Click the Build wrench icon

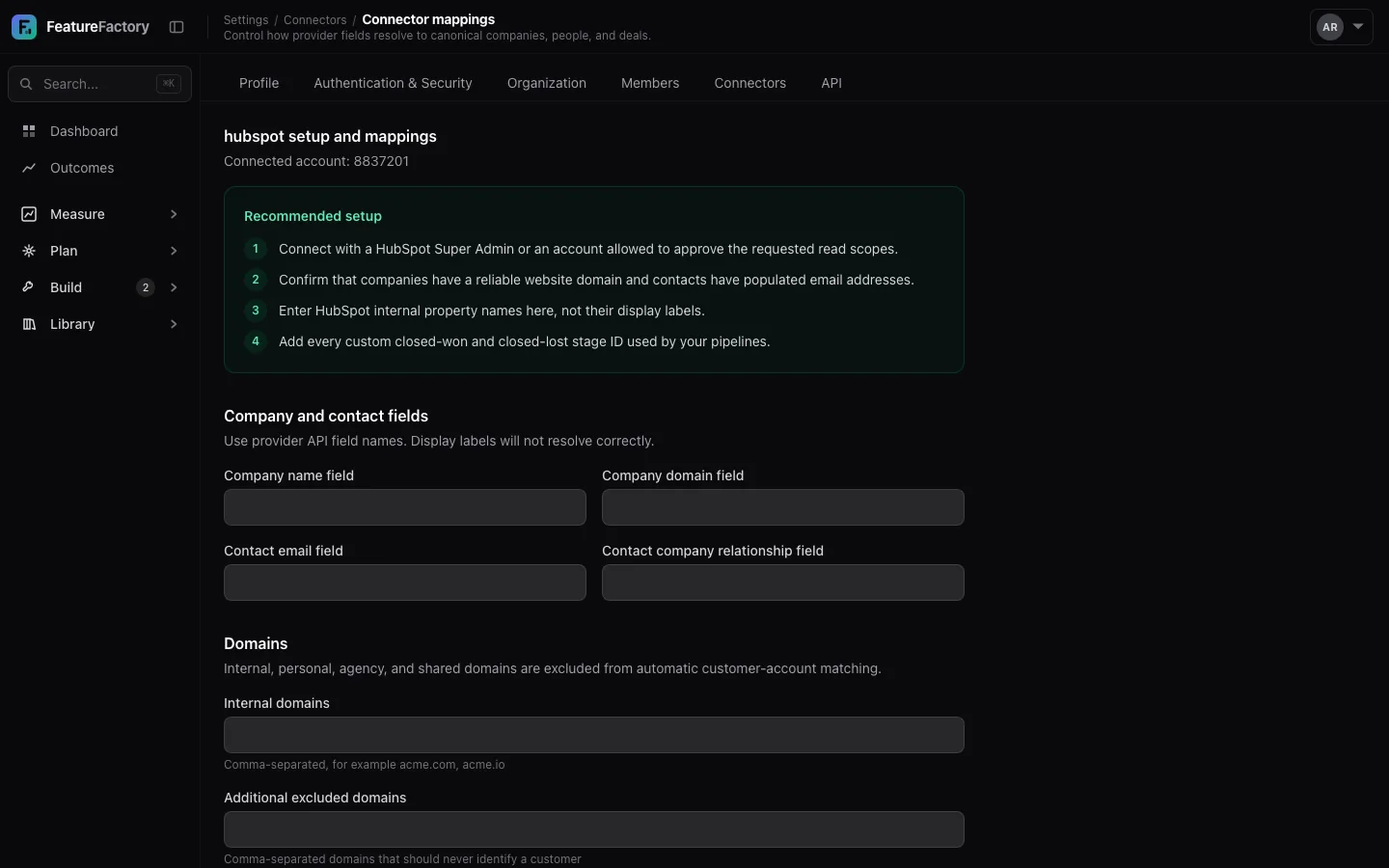click(x=29, y=287)
